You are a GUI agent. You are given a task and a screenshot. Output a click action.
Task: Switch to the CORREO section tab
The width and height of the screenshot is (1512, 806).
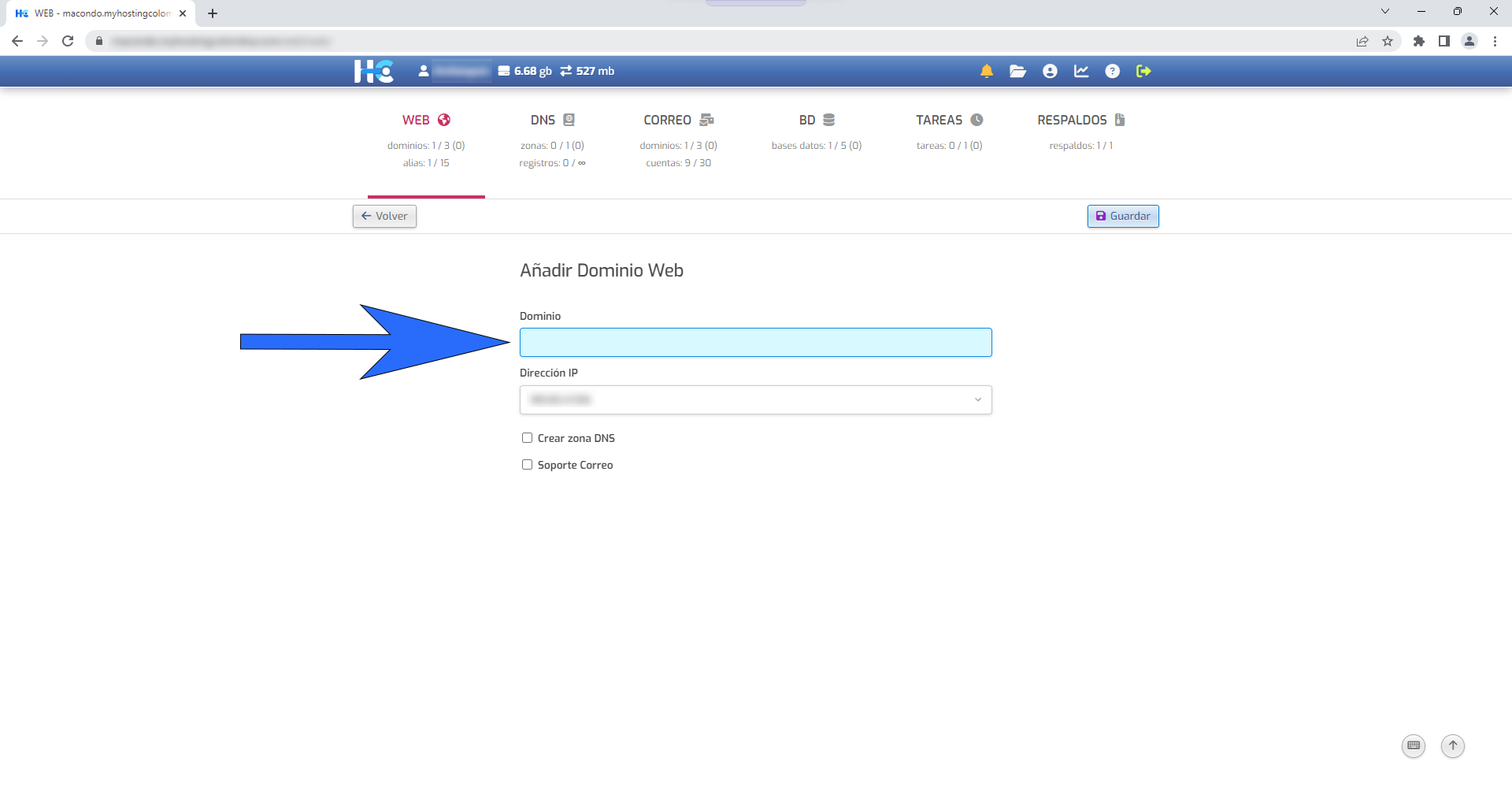(679, 120)
